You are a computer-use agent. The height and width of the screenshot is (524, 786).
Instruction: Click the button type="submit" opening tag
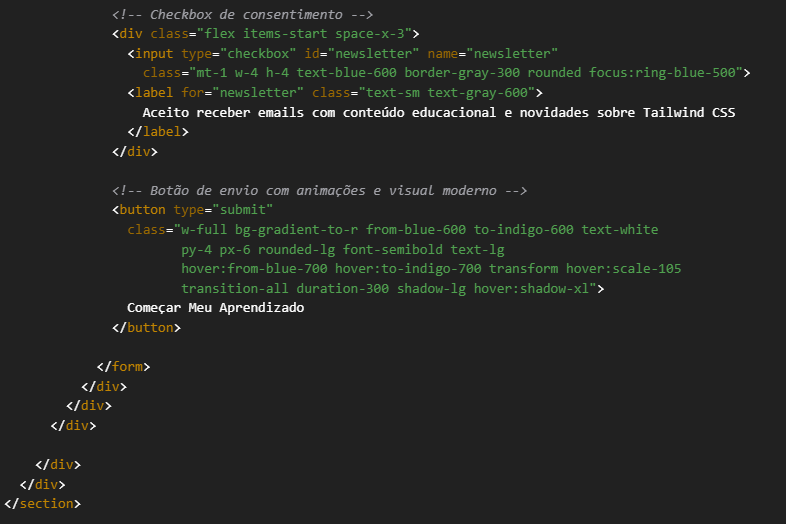tap(192, 210)
